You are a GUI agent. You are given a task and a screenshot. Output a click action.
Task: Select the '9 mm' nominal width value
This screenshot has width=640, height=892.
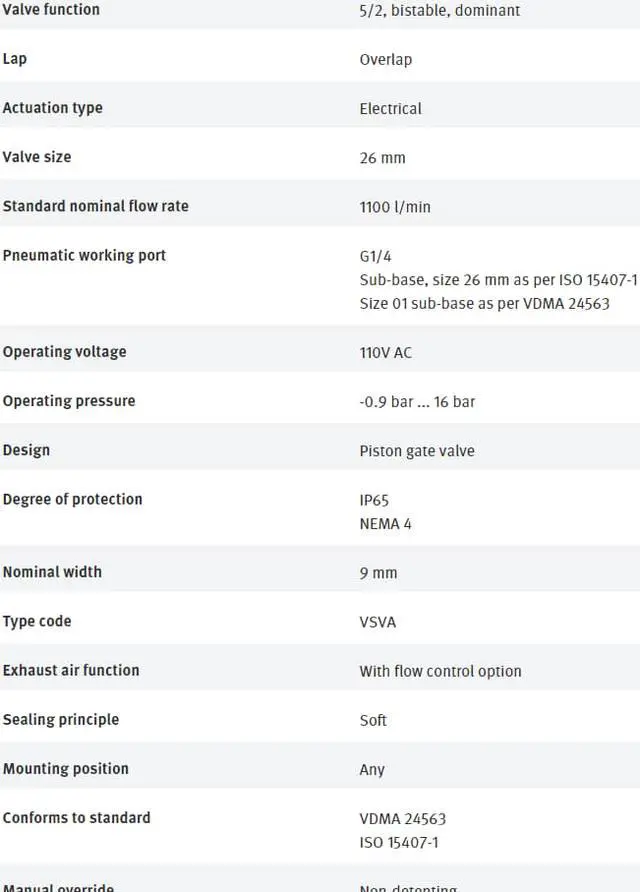click(x=378, y=572)
